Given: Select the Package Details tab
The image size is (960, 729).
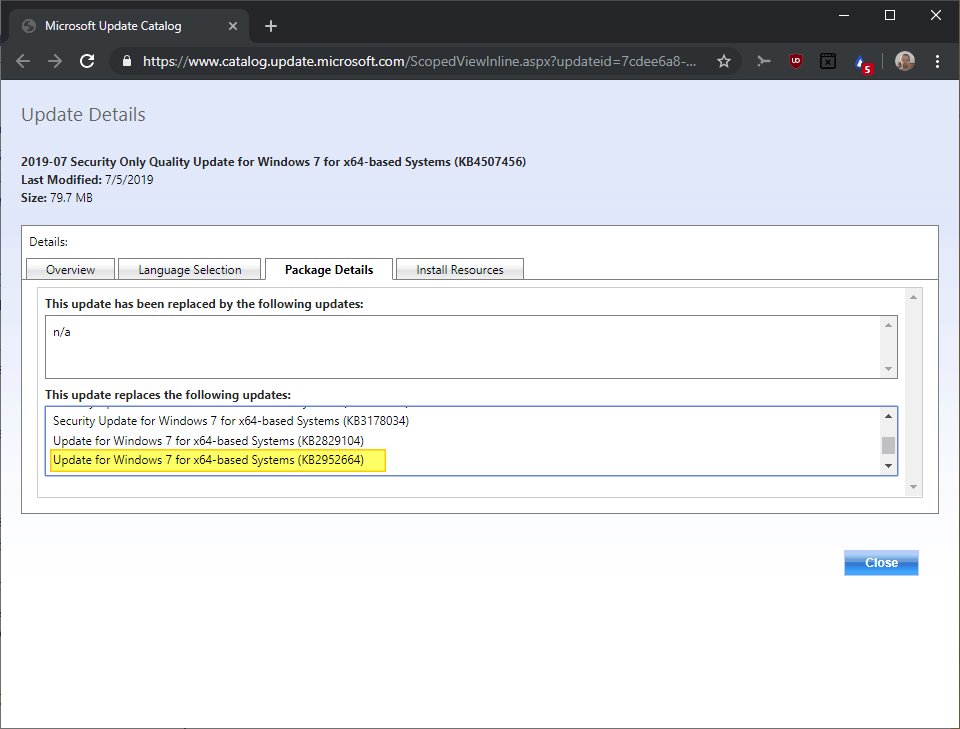Looking at the screenshot, I should [329, 269].
